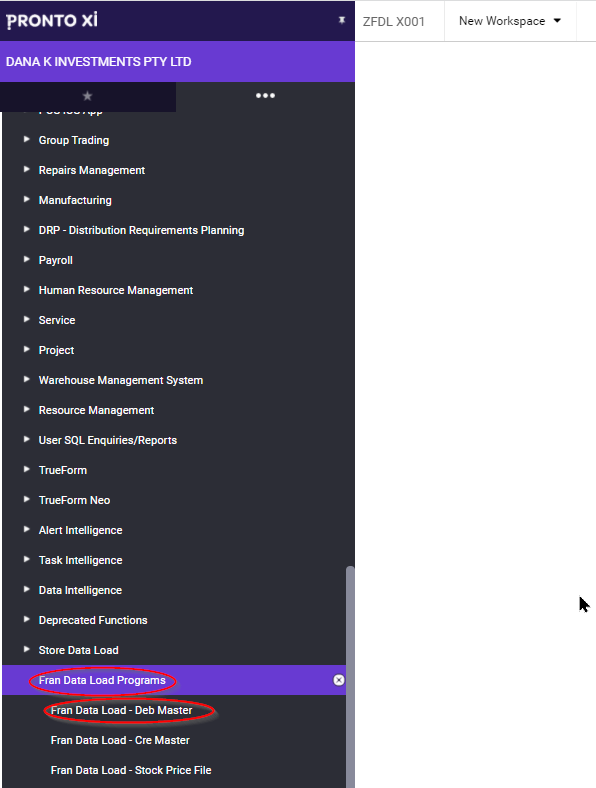
Task: Expand the Manufacturing tree arrow
Action: (27, 200)
